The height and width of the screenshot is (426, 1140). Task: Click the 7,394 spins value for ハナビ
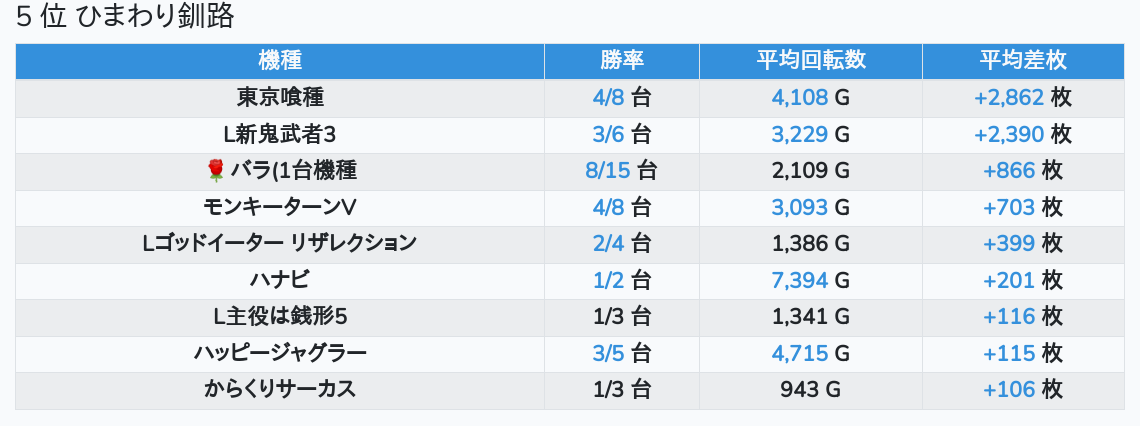click(x=800, y=280)
